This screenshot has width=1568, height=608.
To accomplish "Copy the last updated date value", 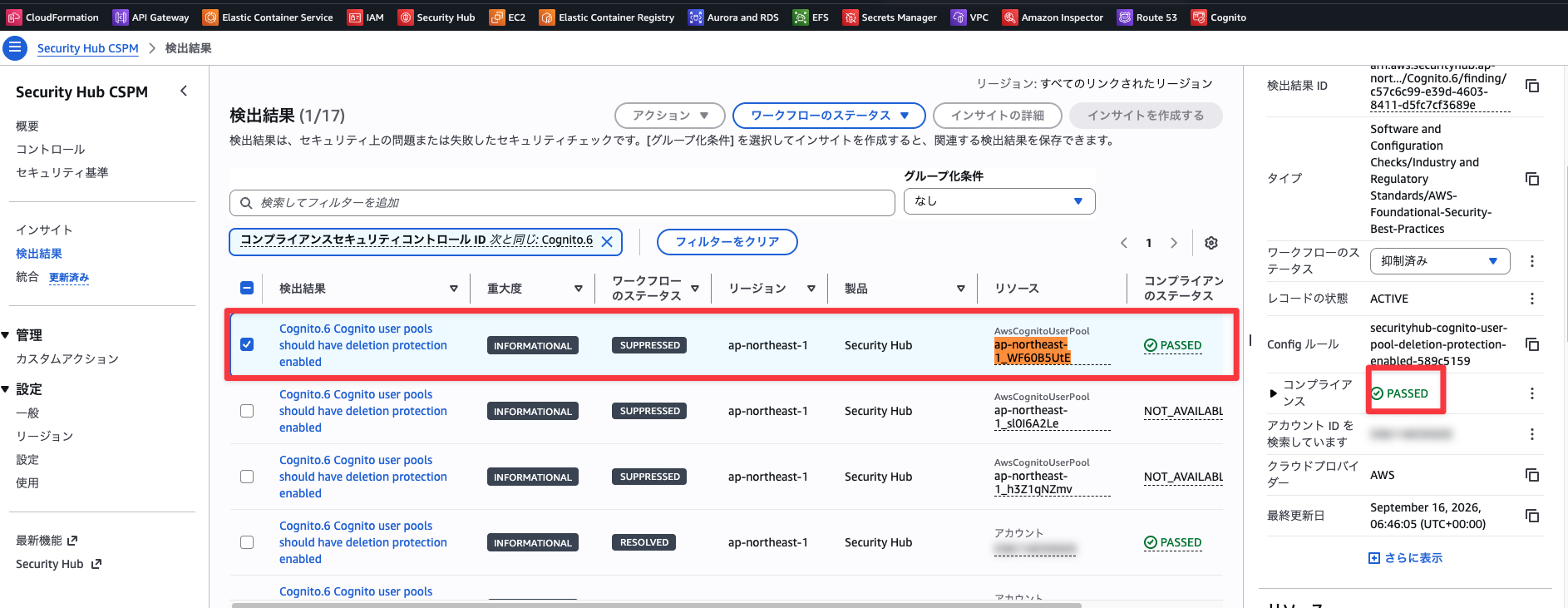I will coord(1532,516).
